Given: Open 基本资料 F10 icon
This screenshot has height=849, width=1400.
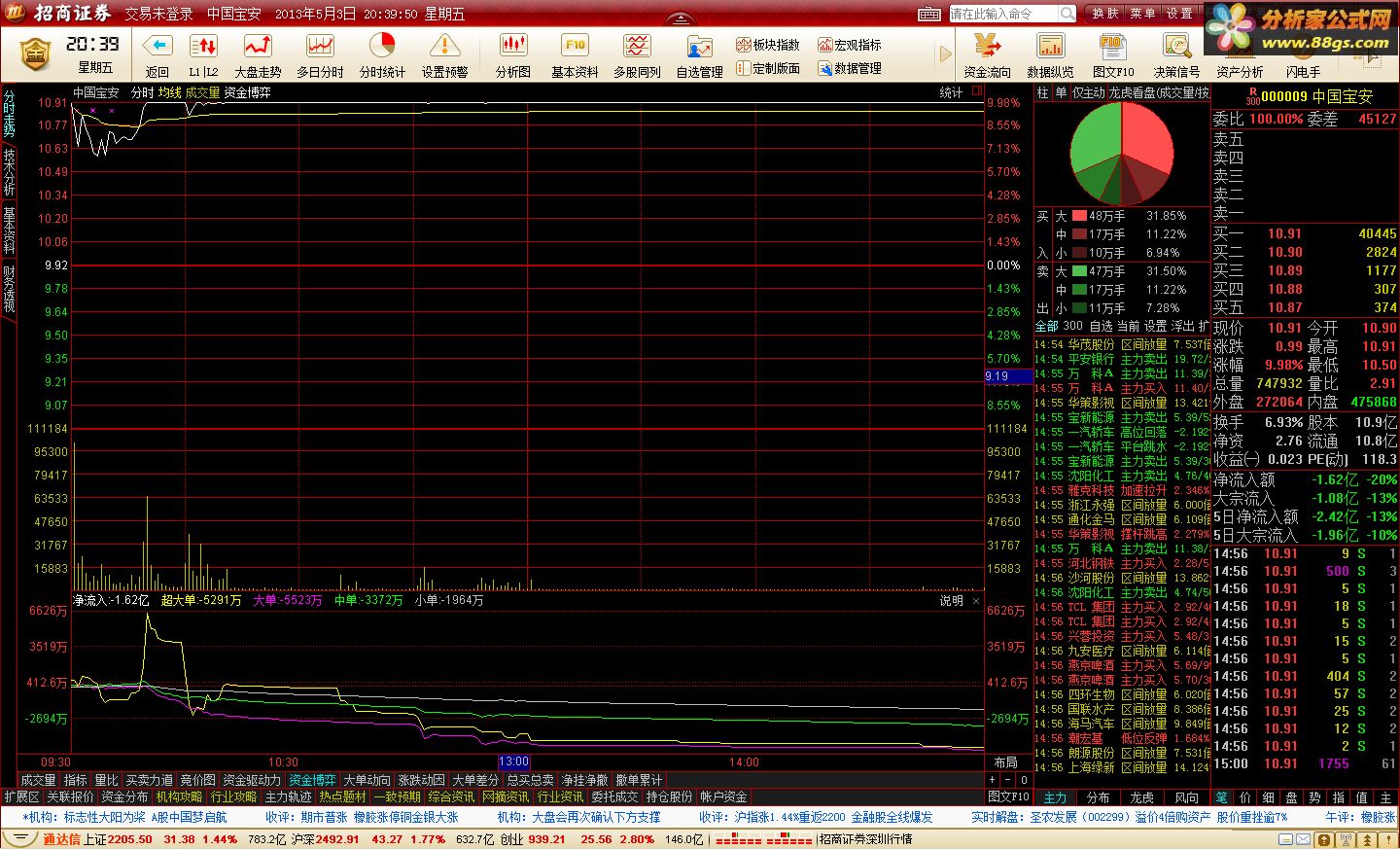Looking at the screenshot, I should [x=575, y=46].
